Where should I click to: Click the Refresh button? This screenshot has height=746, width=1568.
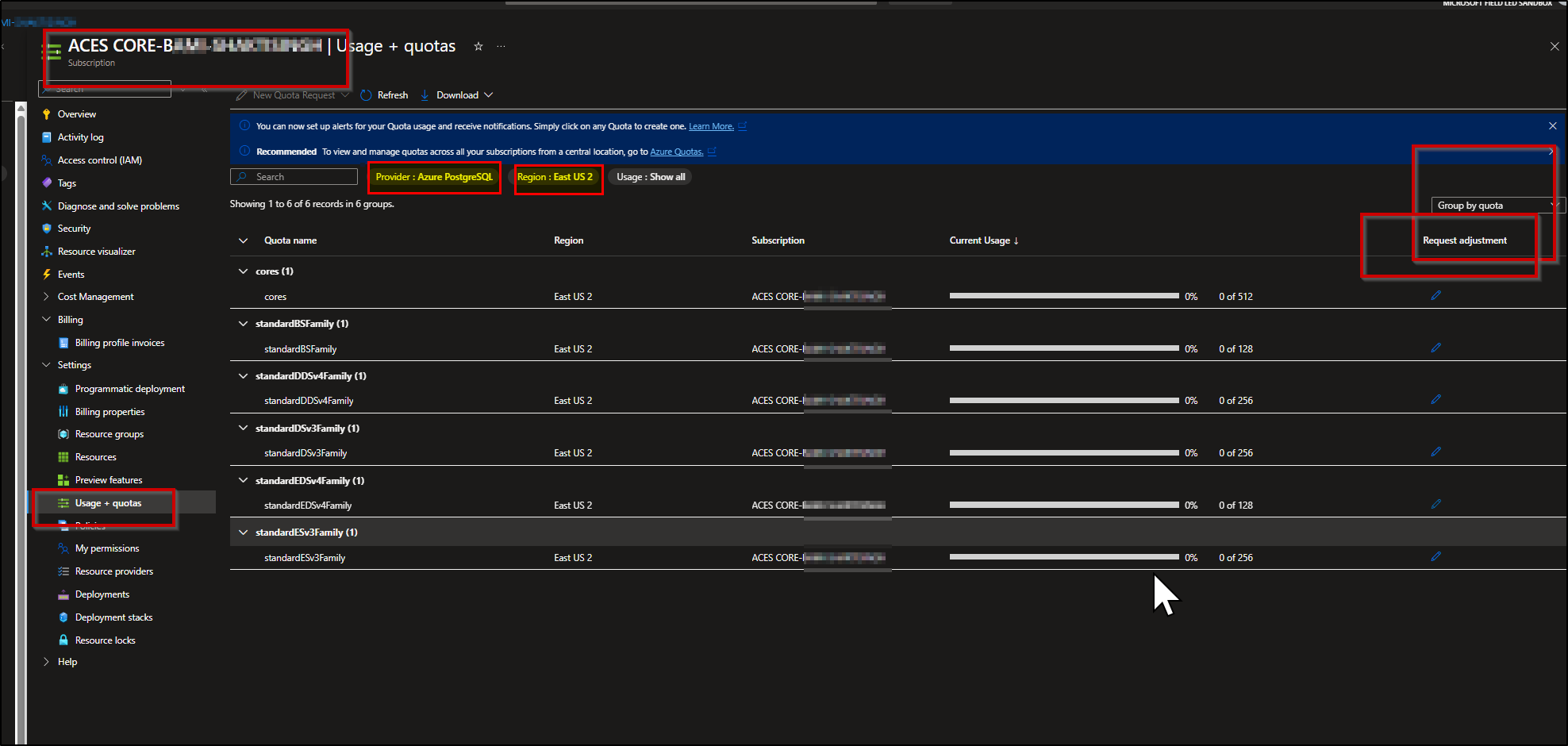[385, 95]
